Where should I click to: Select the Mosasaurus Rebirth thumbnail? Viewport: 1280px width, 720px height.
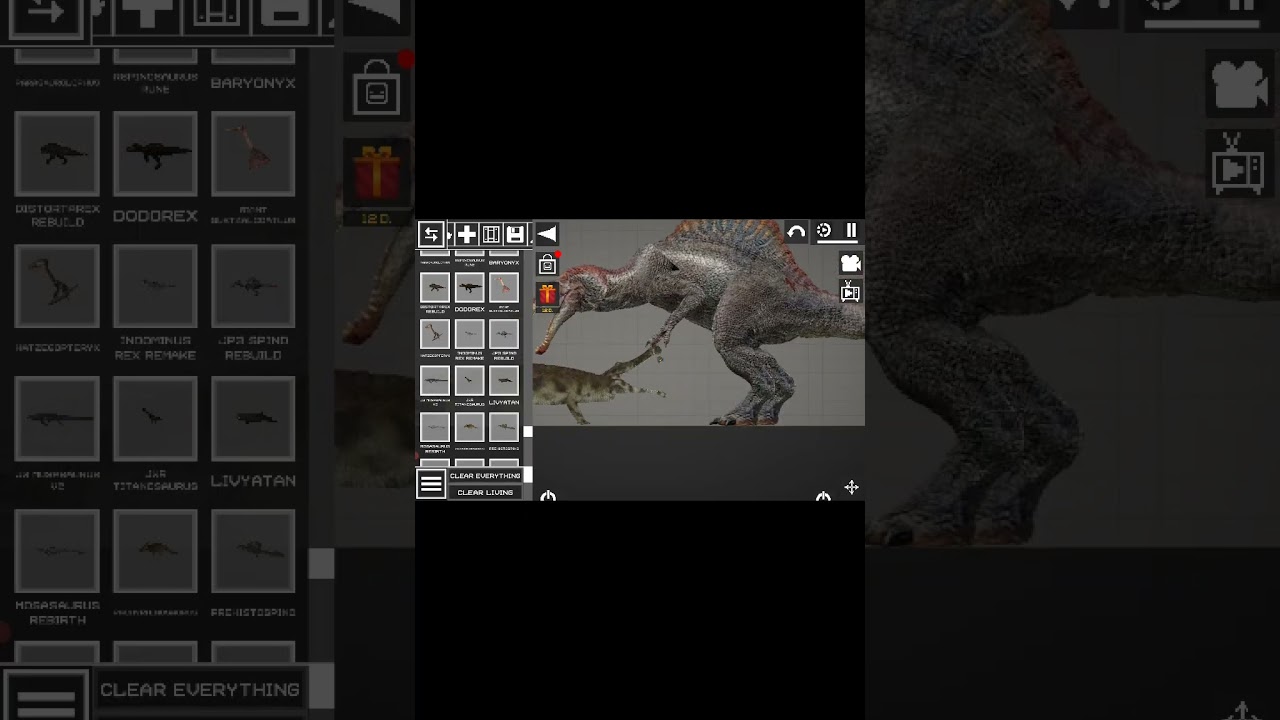tap(435, 426)
